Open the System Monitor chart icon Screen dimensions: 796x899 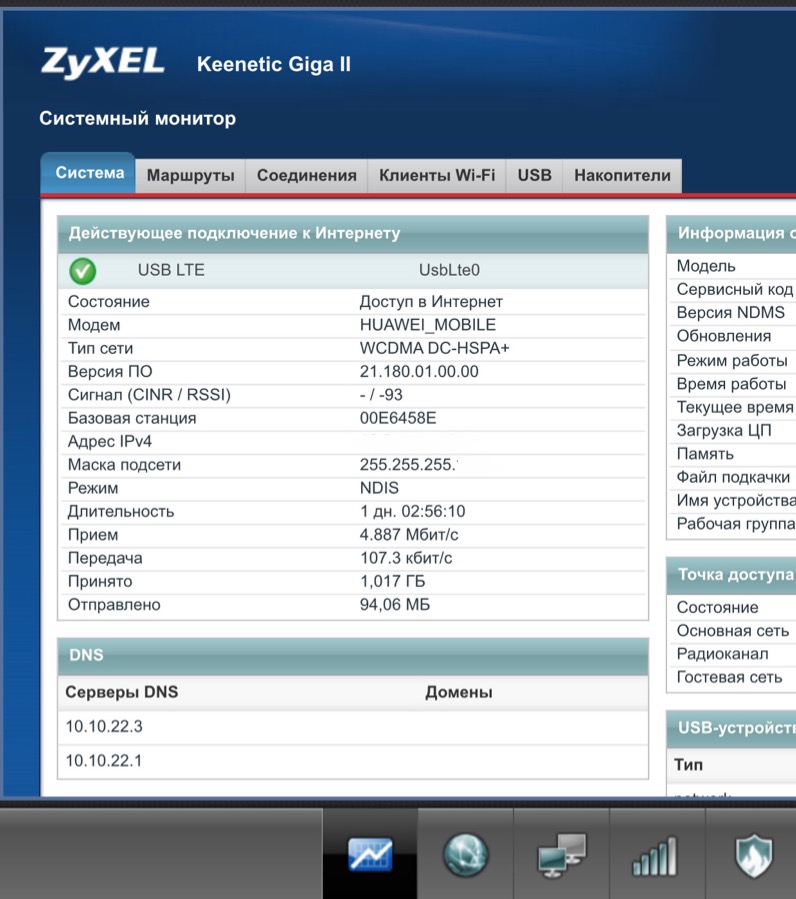tap(370, 854)
